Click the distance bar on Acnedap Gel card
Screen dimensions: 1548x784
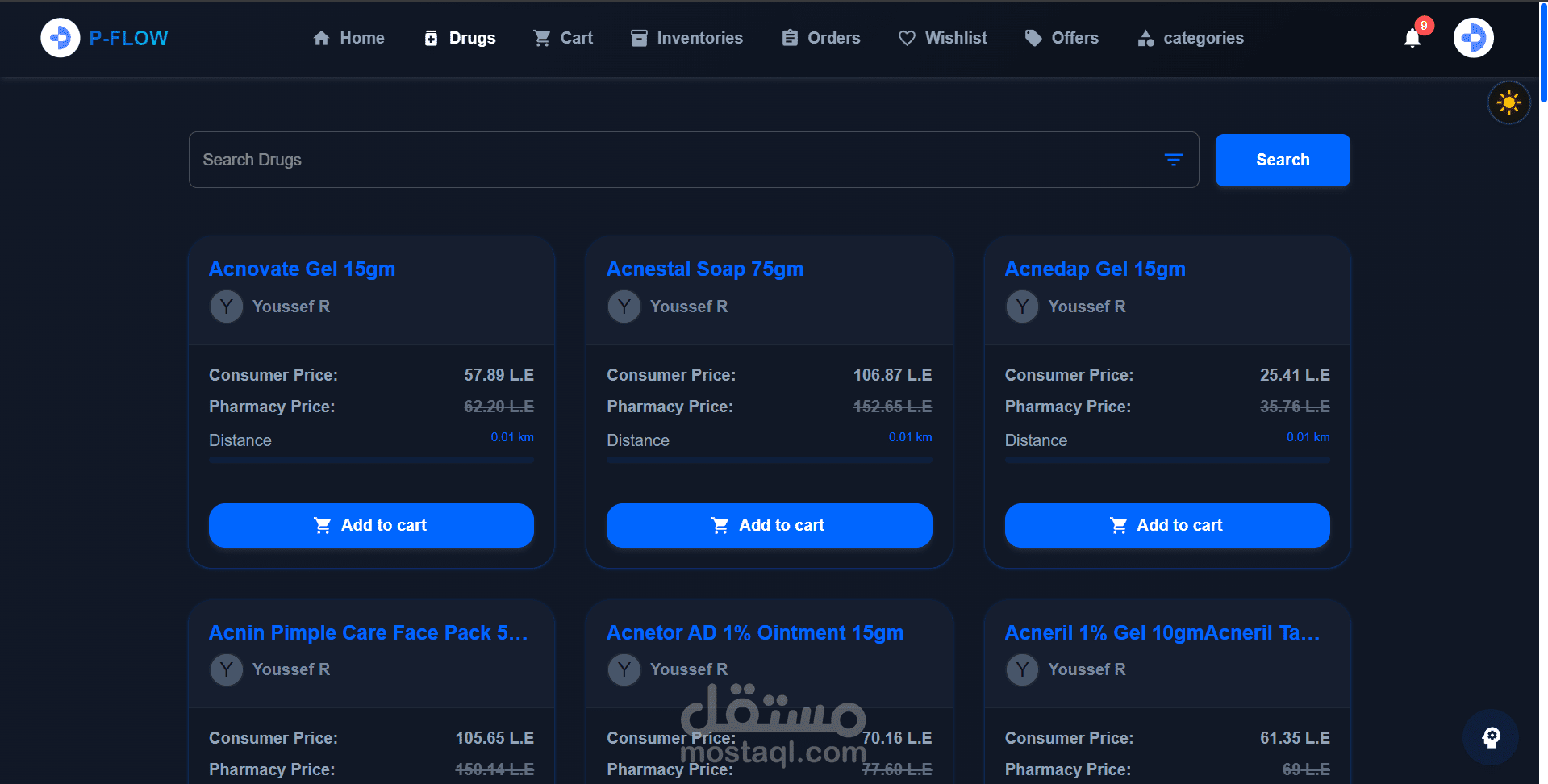pyautogui.click(x=1167, y=460)
